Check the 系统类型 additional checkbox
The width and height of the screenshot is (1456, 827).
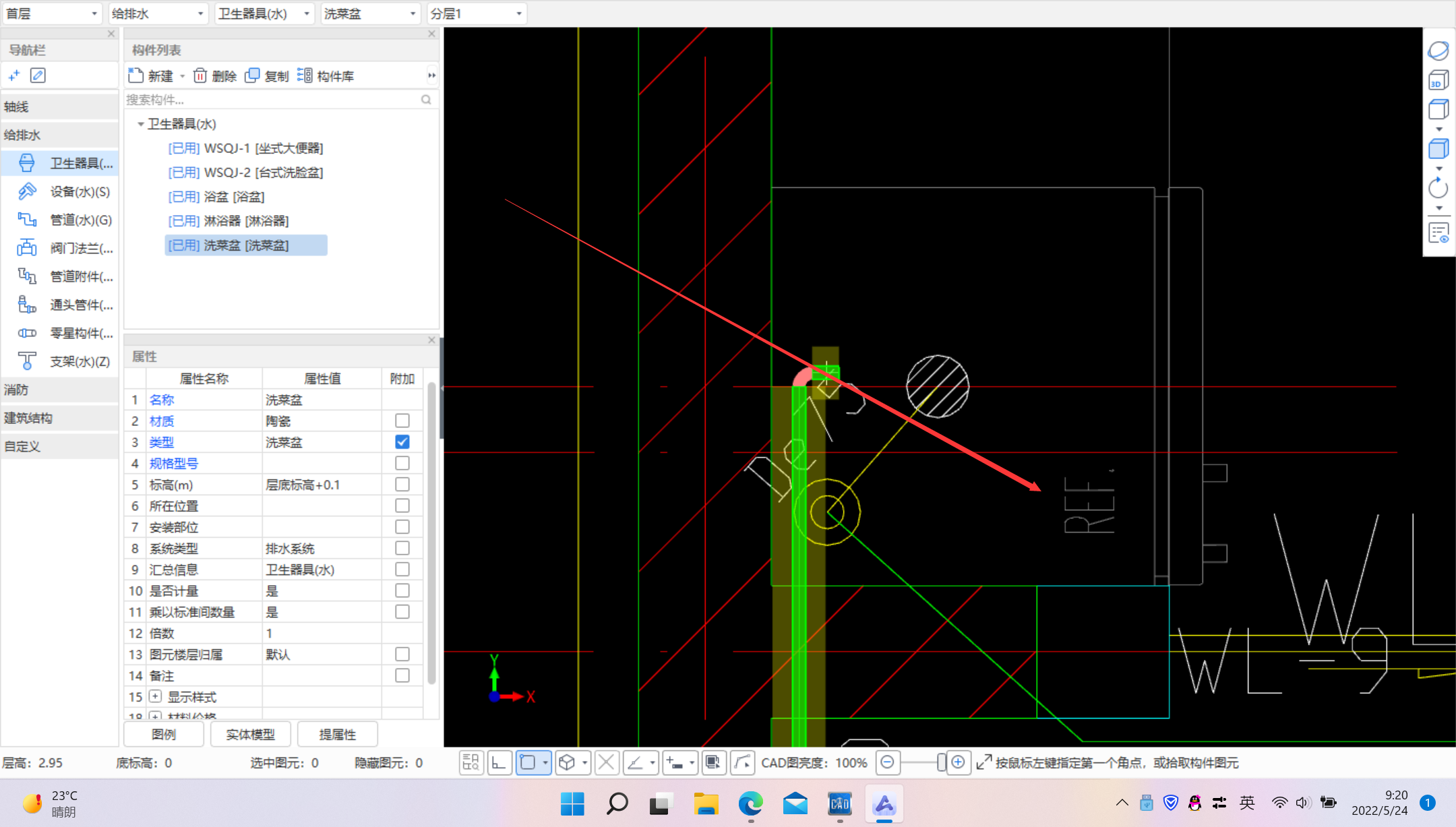(402, 548)
